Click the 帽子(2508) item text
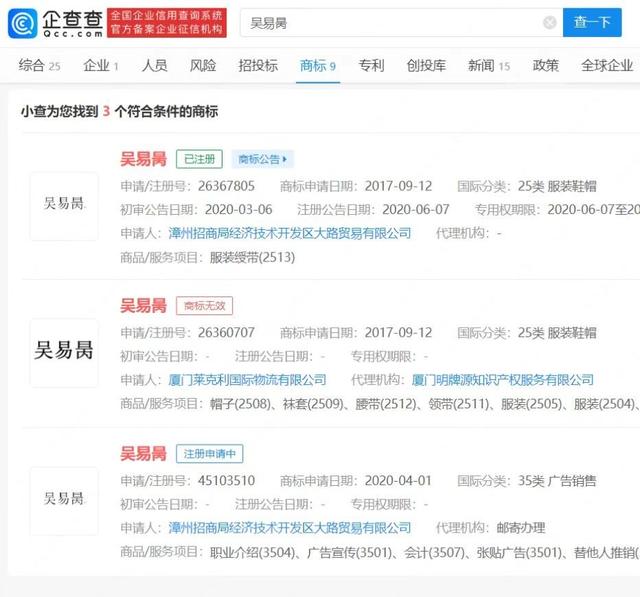This screenshot has height=597, width=640. 240,404
